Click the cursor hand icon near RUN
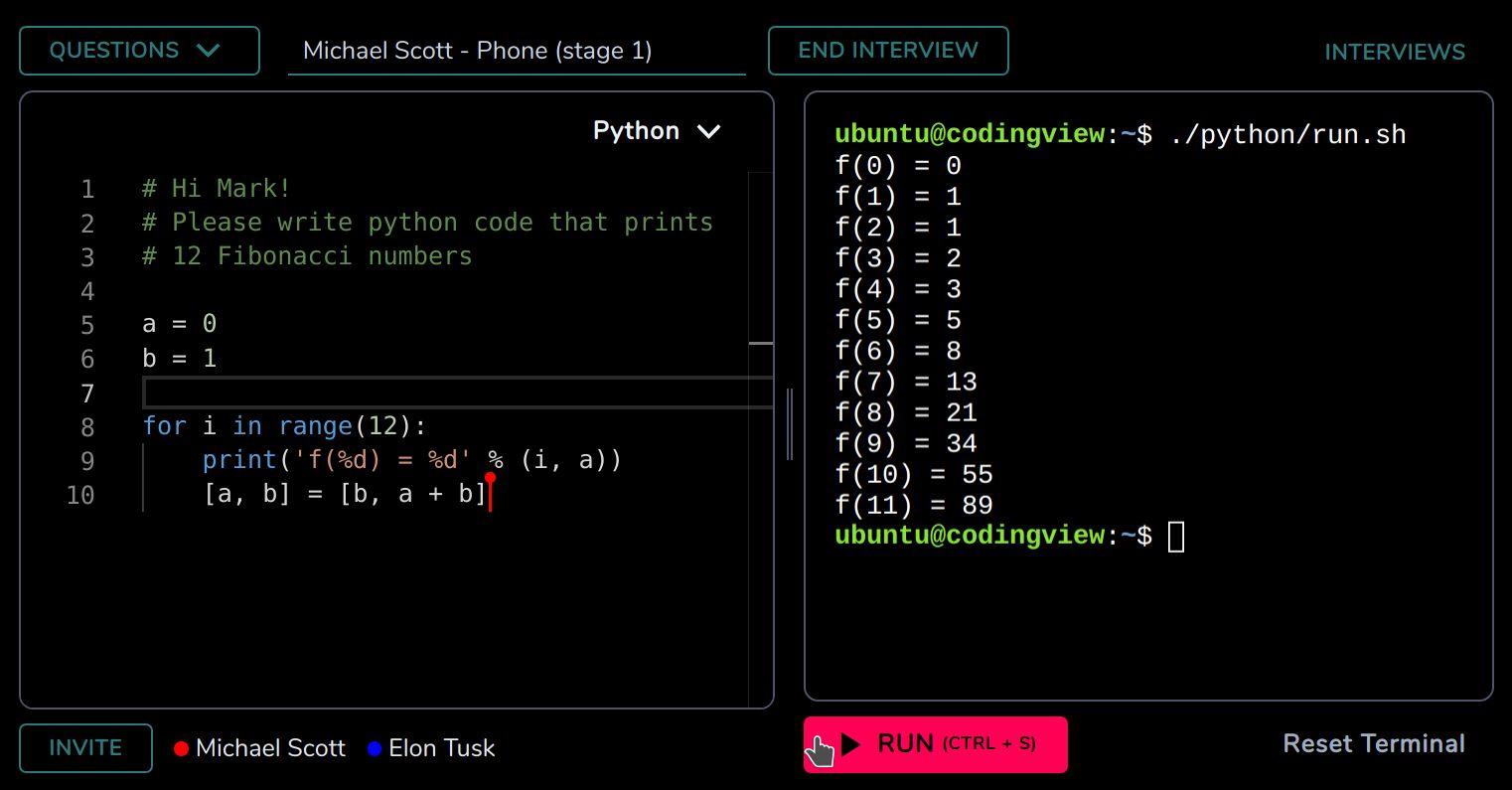1512x790 pixels. pos(821,750)
